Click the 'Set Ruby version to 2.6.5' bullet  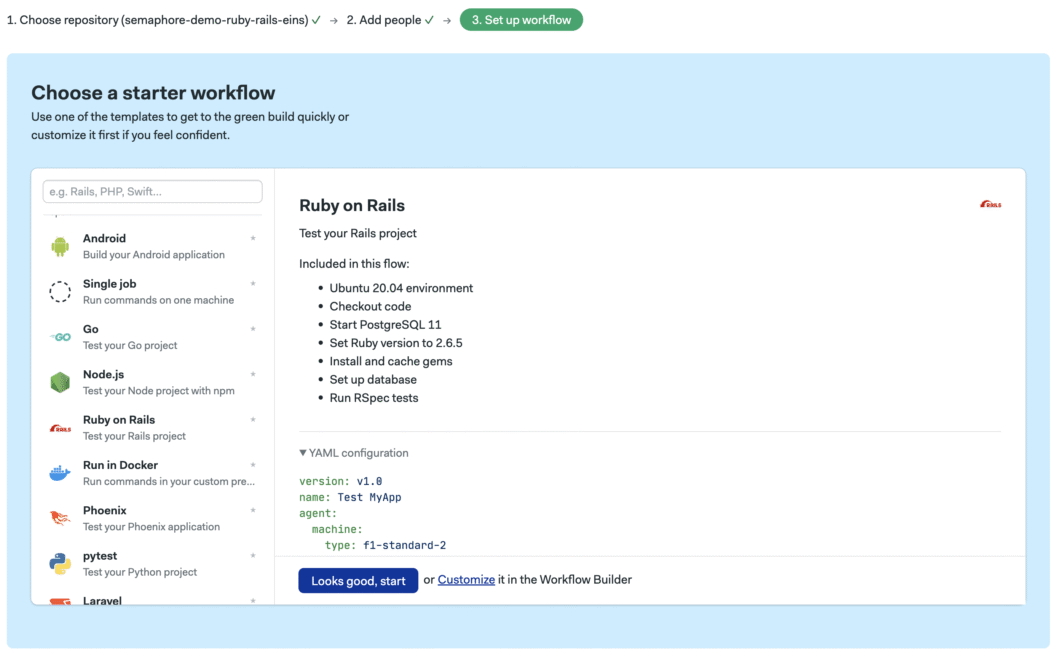coord(396,343)
